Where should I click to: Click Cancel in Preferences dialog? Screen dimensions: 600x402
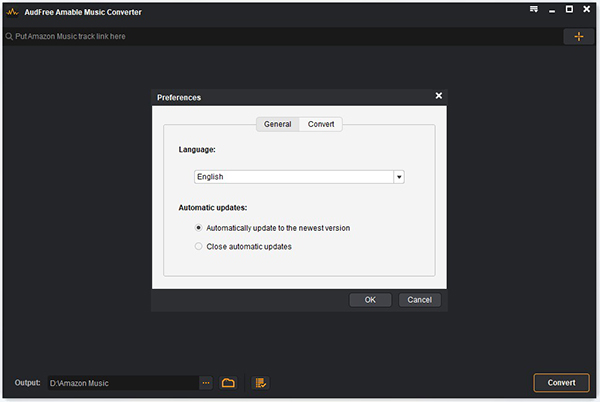(419, 300)
